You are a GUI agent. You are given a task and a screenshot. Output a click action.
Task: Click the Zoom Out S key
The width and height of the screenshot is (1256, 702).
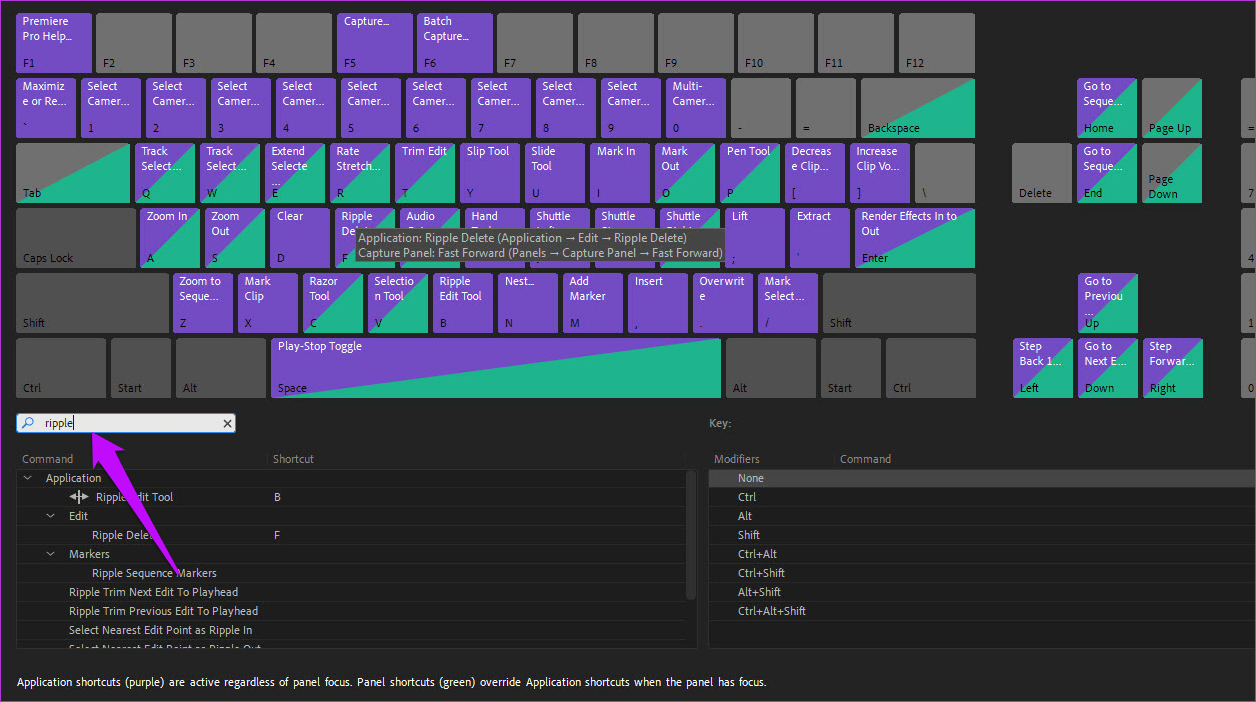point(235,238)
